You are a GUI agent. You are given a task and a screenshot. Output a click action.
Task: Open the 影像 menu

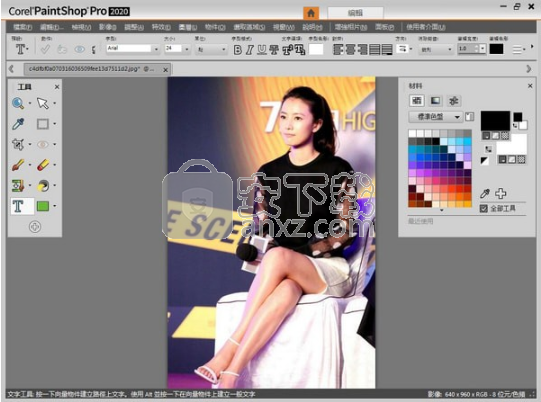[107, 27]
